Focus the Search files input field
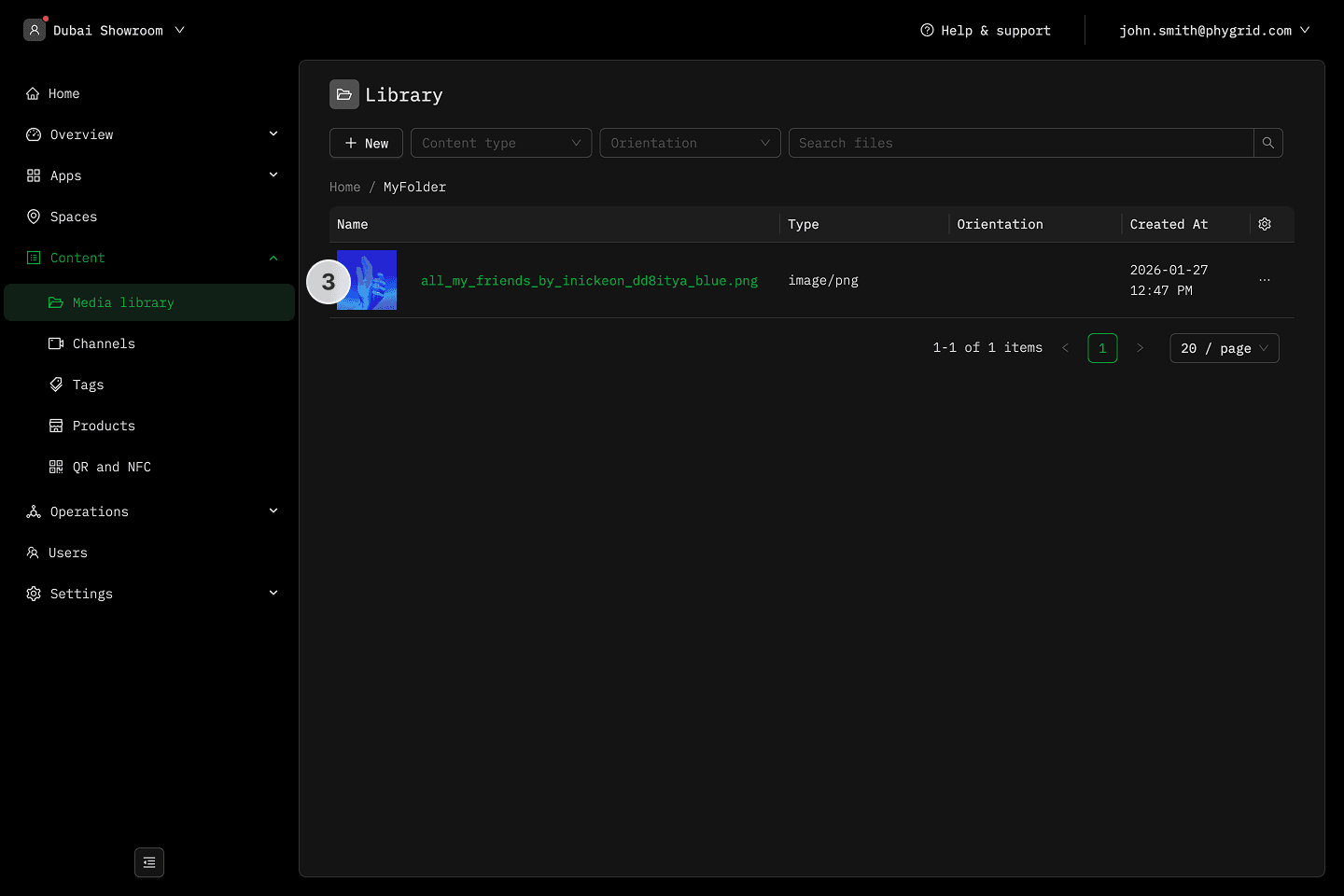1344x896 pixels. pyautogui.click(x=1020, y=143)
